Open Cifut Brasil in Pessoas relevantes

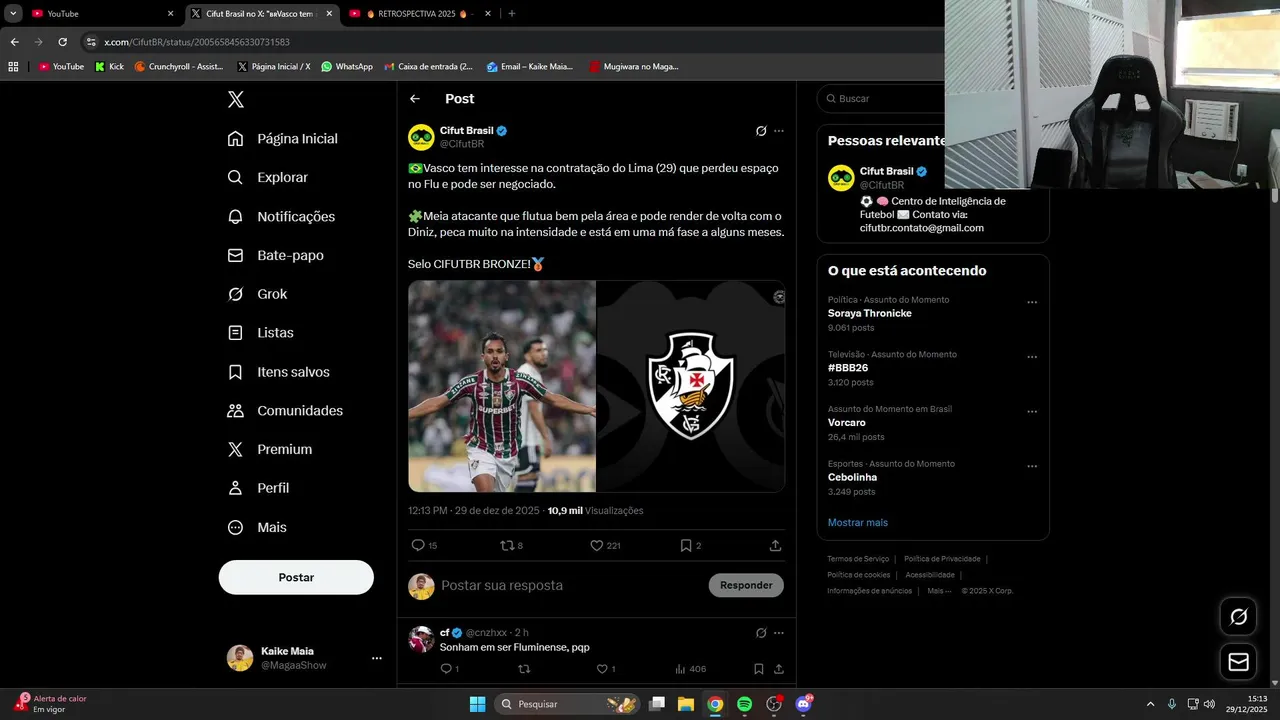click(886, 171)
